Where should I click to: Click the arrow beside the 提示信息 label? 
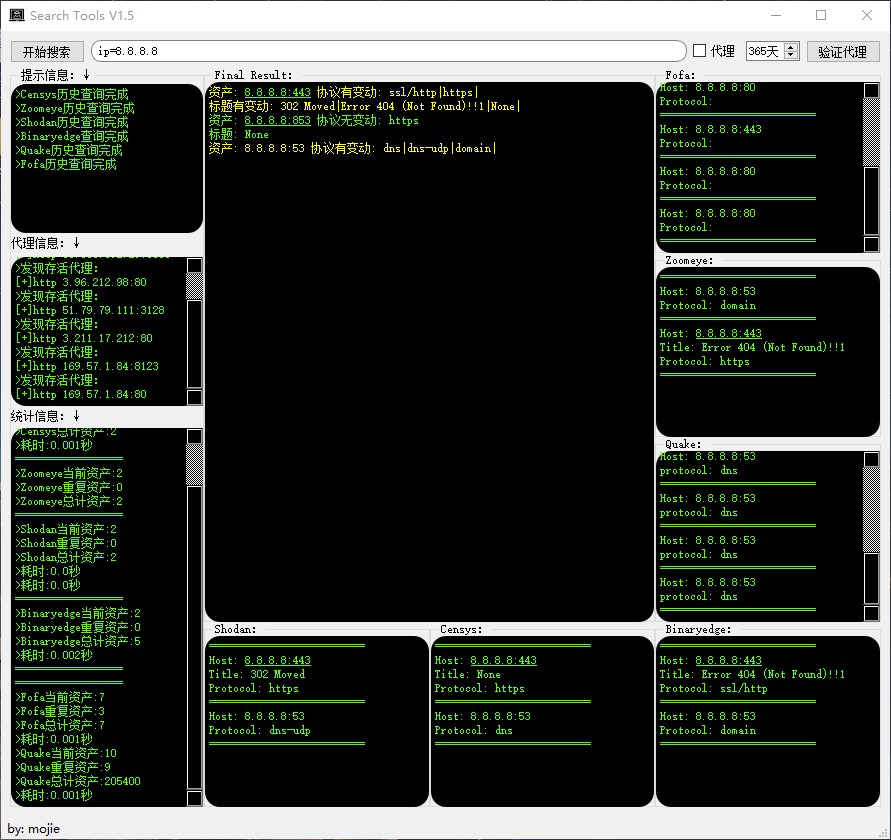(87, 75)
